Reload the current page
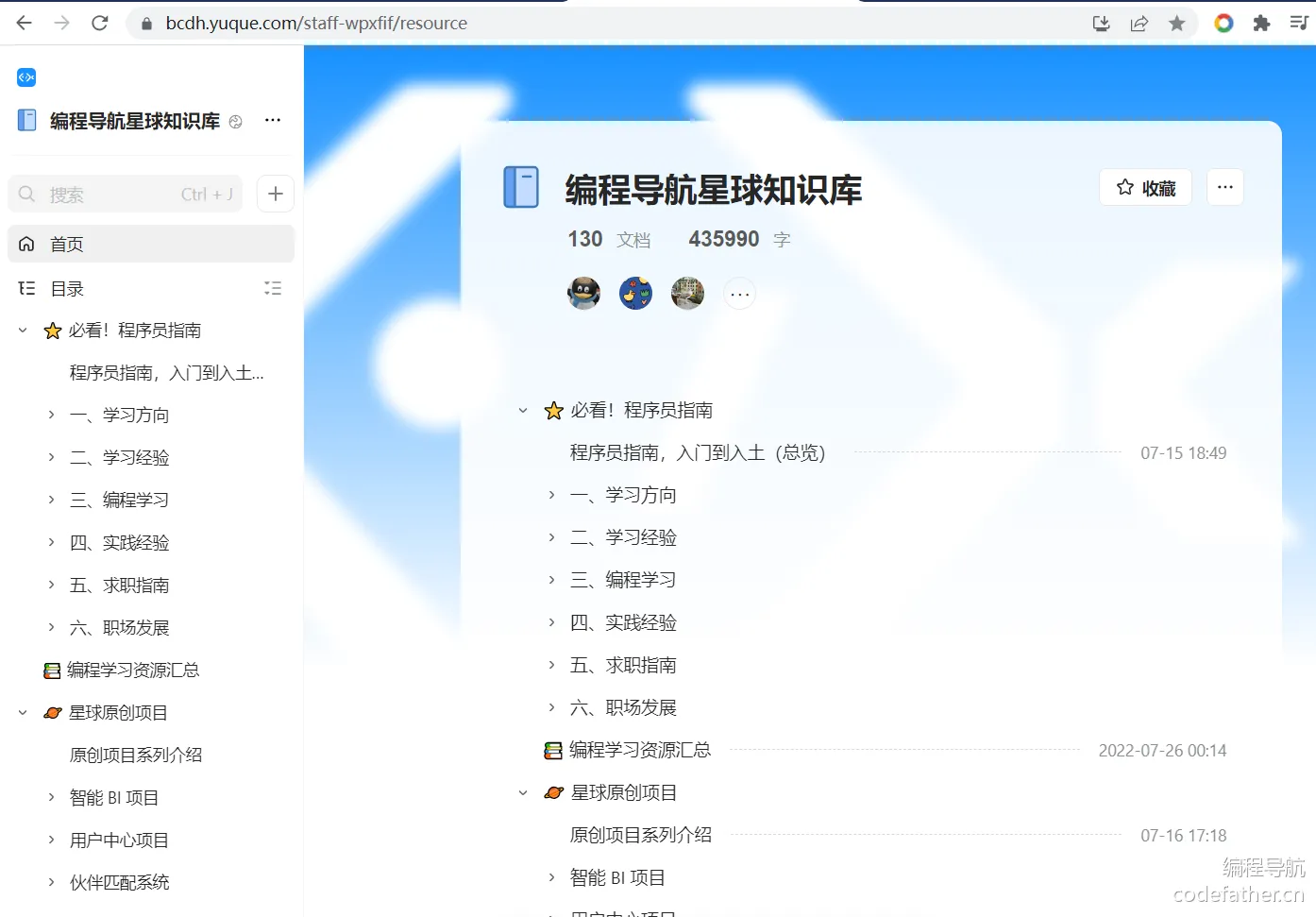Viewport: 1316px width, 917px height. [x=100, y=23]
